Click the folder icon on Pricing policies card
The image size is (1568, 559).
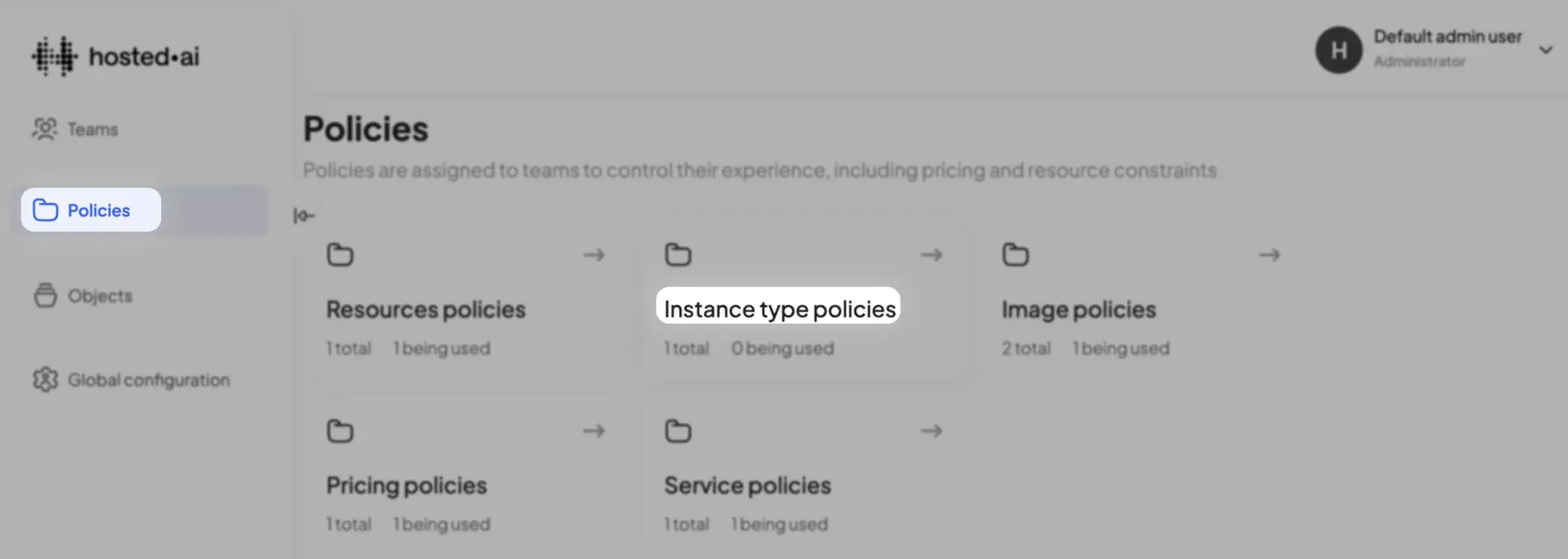pyautogui.click(x=340, y=431)
